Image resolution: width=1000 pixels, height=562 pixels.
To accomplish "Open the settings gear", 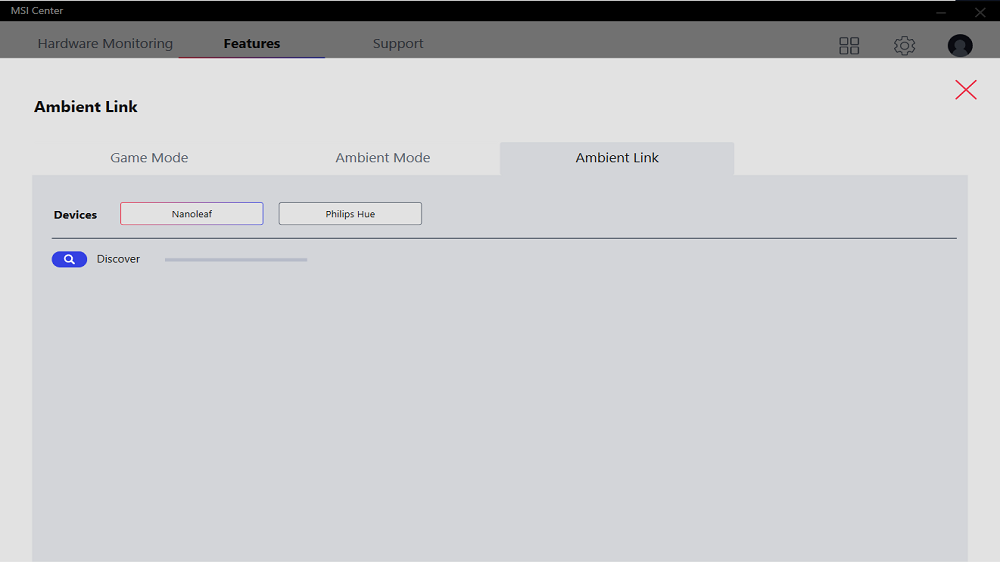I will [904, 45].
